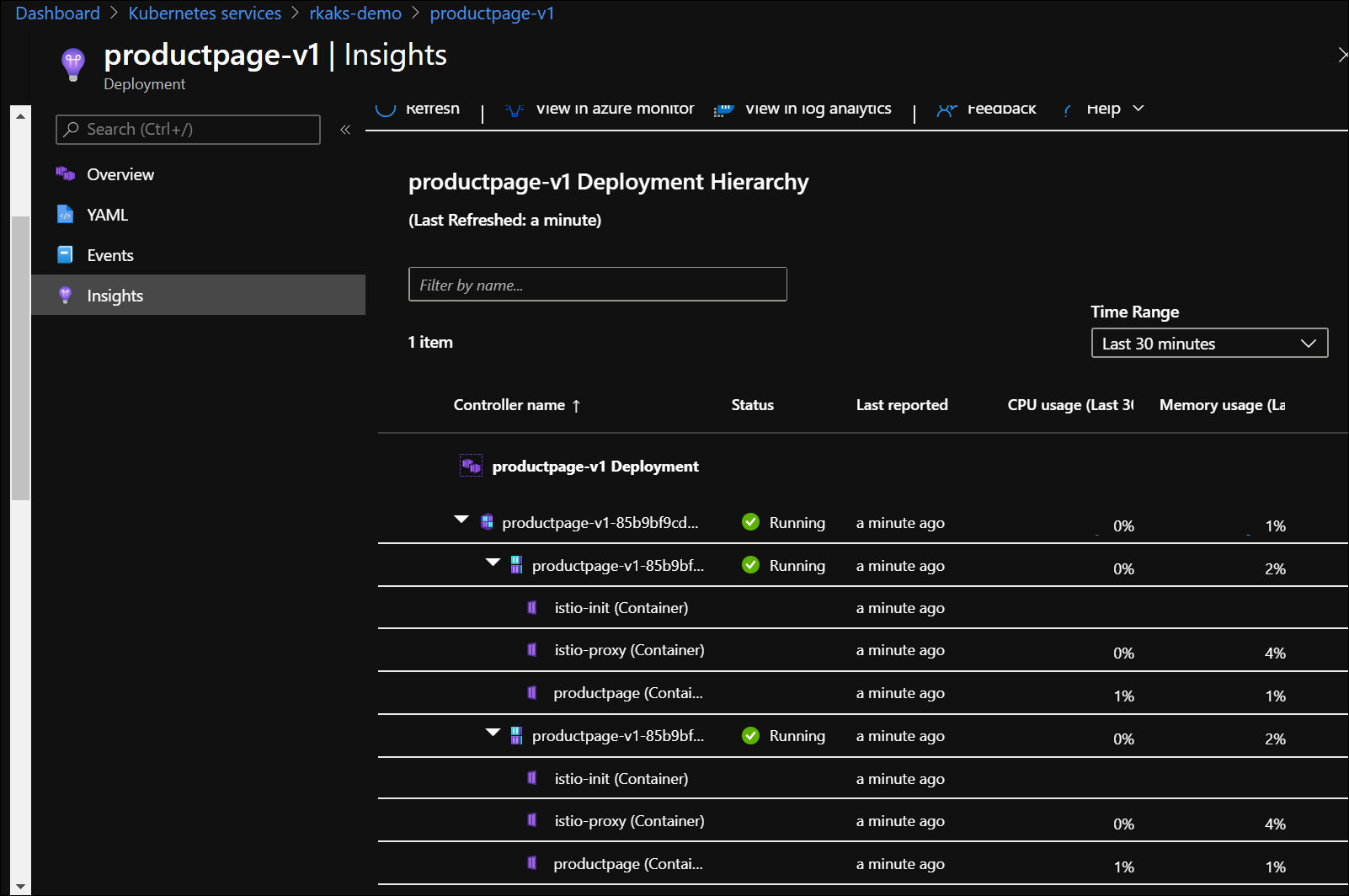Collapse the first productpage-v1-85b9bf pod
The height and width of the screenshot is (896, 1349).
coord(493,563)
